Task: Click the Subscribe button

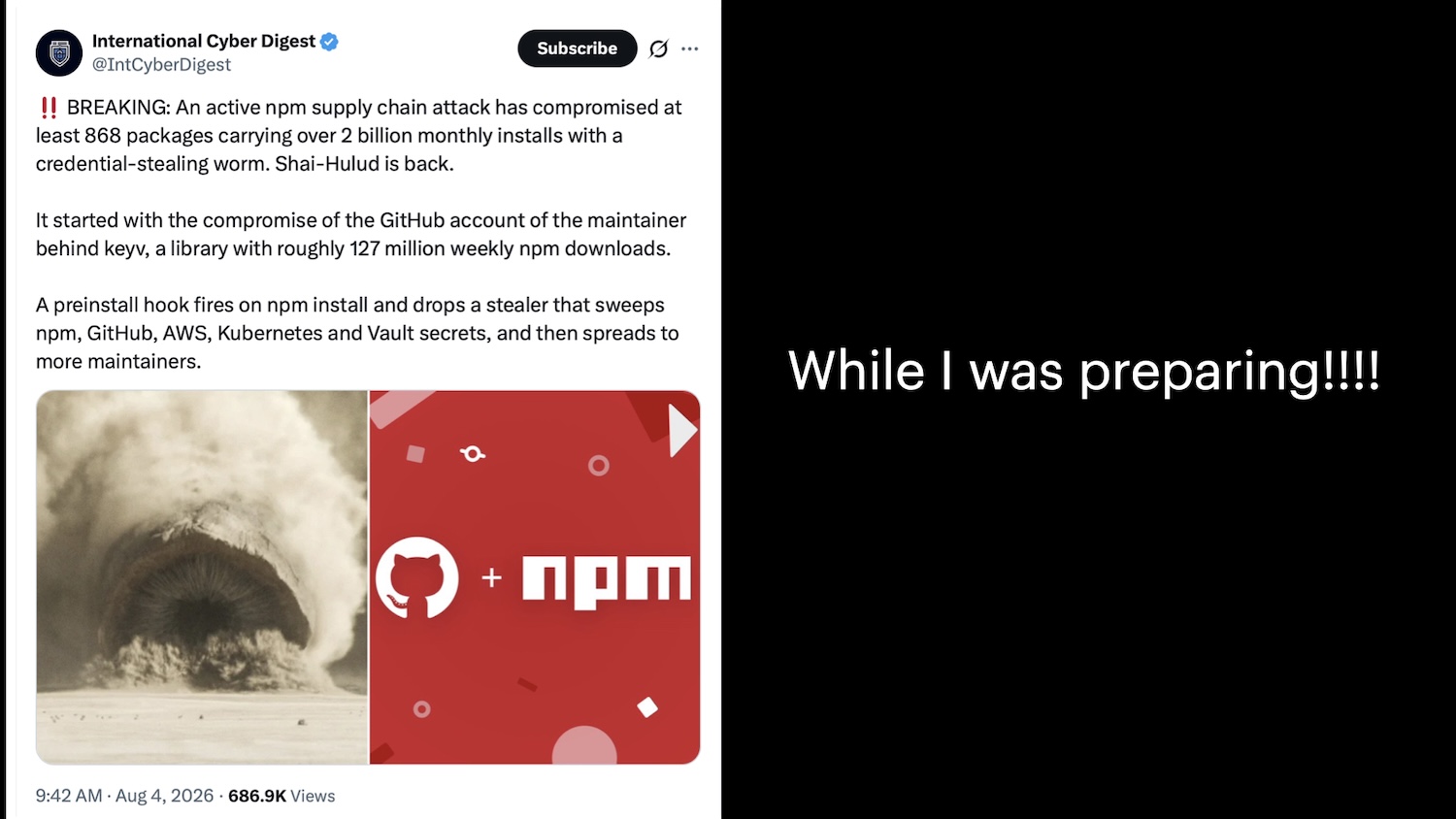Action: pyautogui.click(x=578, y=49)
